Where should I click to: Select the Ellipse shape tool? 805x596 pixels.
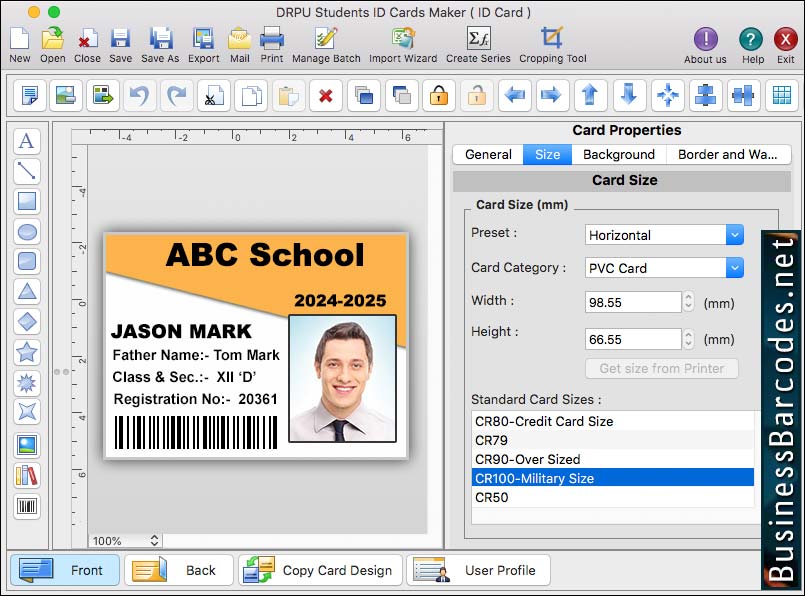pyautogui.click(x=27, y=232)
